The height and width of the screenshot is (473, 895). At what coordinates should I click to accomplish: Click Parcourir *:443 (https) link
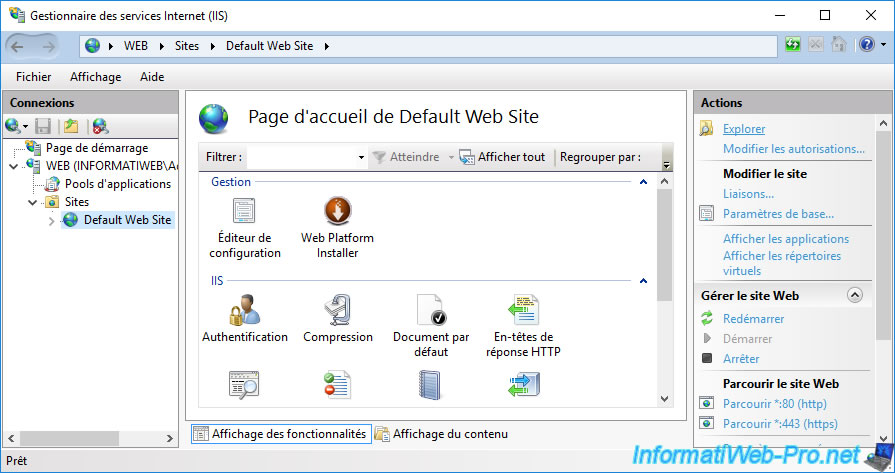tap(780, 424)
